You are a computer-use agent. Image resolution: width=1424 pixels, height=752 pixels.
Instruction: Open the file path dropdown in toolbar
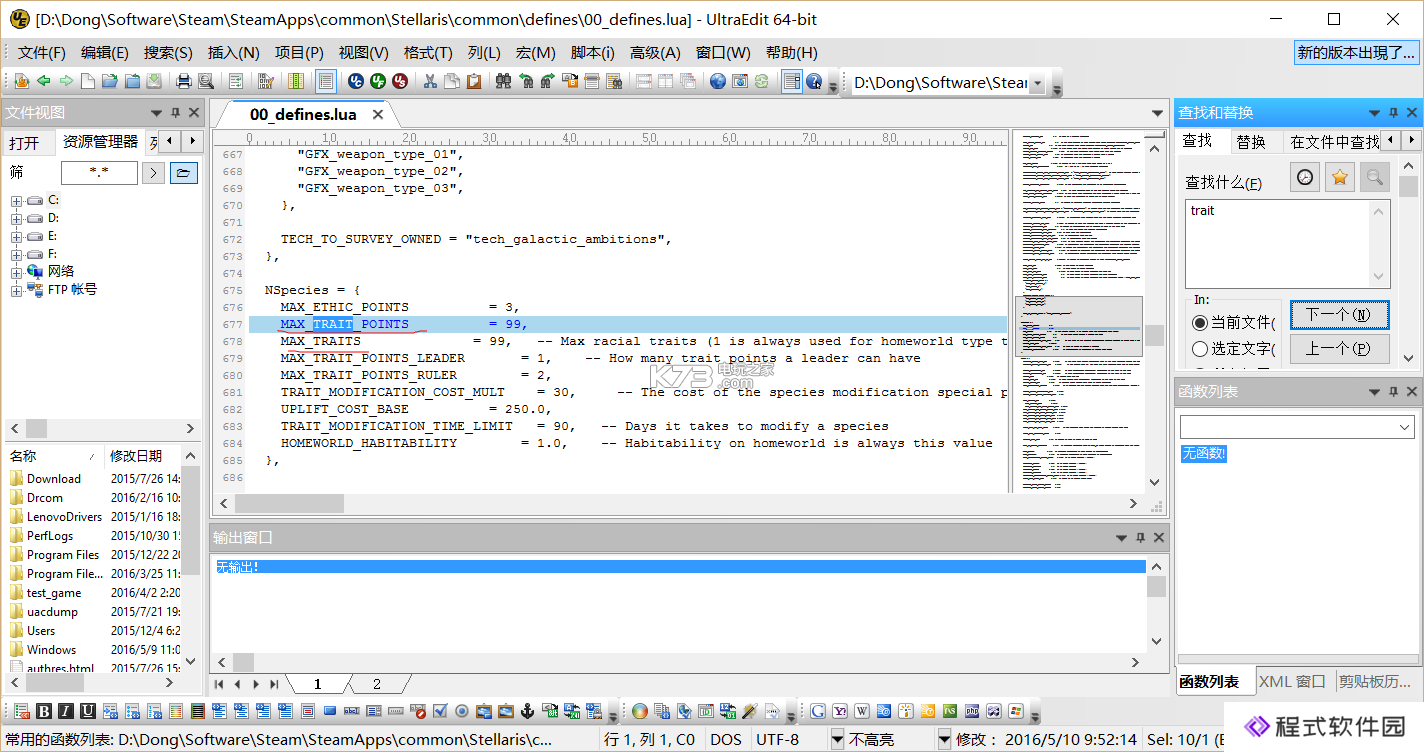click(1037, 84)
